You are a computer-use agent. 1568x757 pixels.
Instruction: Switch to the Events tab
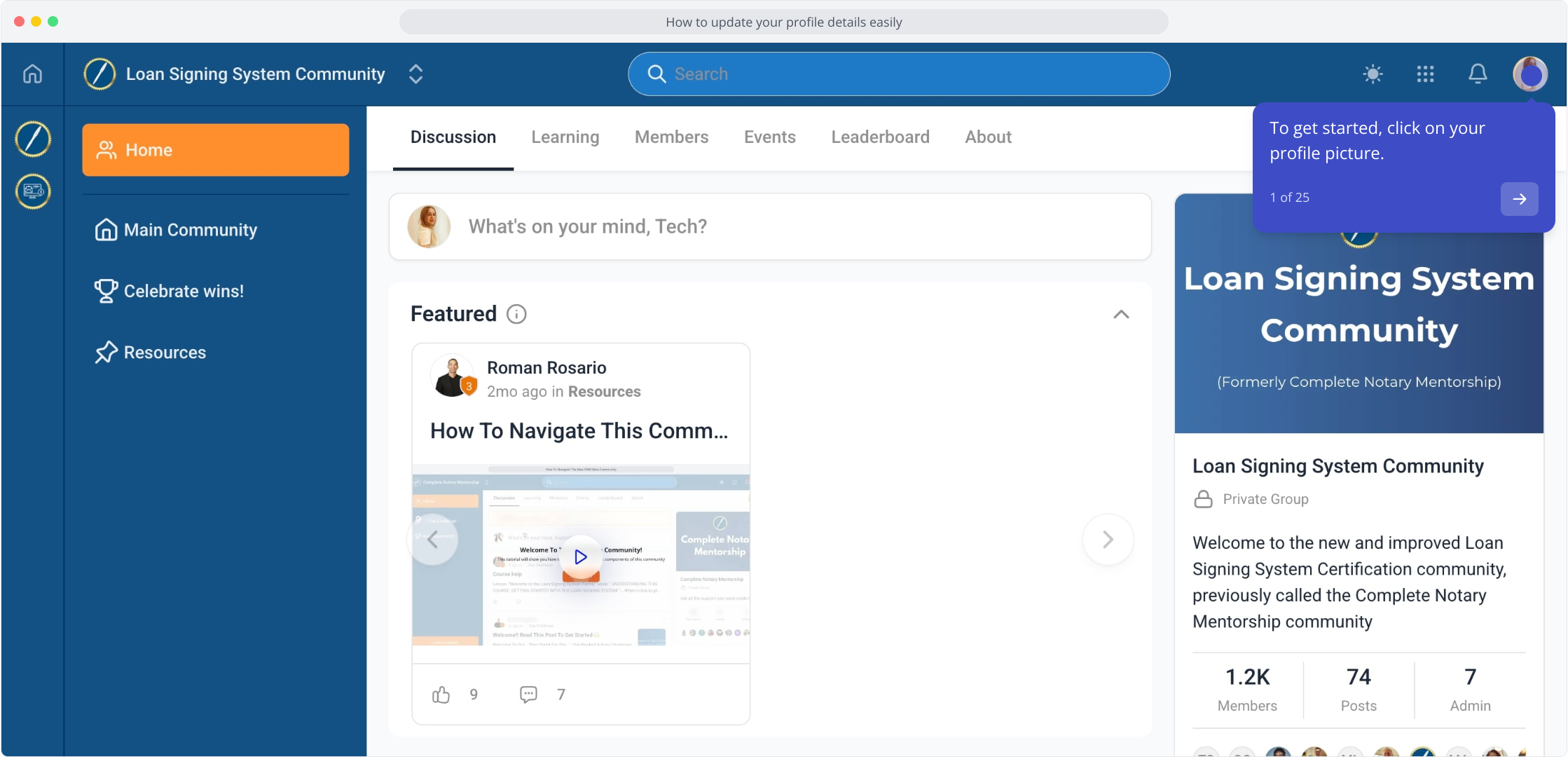[769, 137]
